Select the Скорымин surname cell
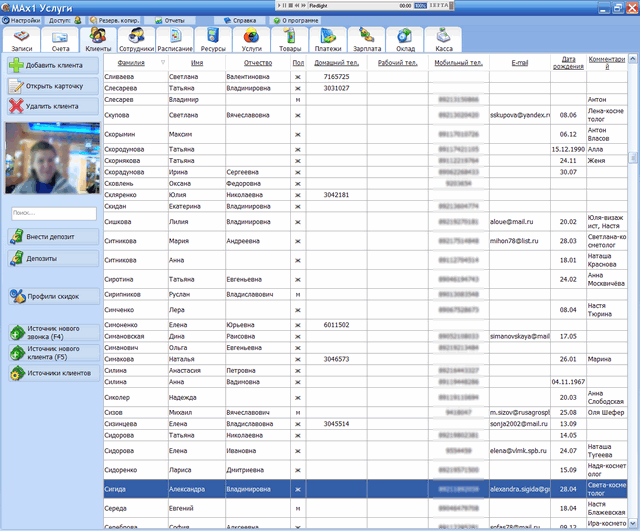 pos(136,134)
